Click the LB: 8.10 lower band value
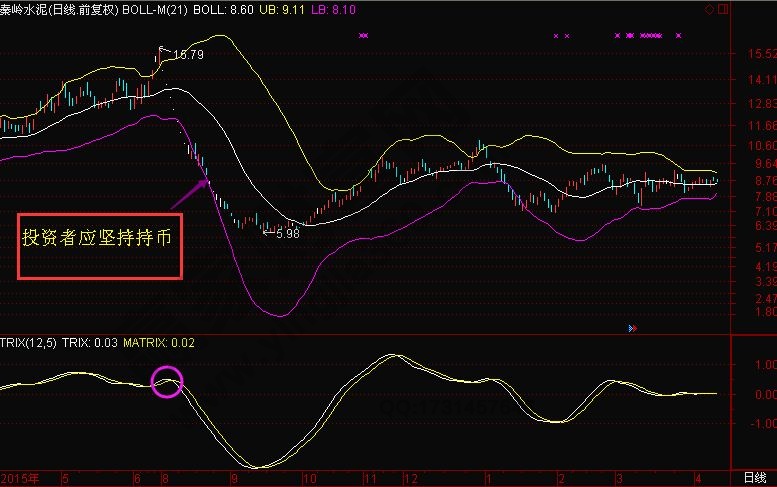The height and width of the screenshot is (487, 777). (333, 10)
